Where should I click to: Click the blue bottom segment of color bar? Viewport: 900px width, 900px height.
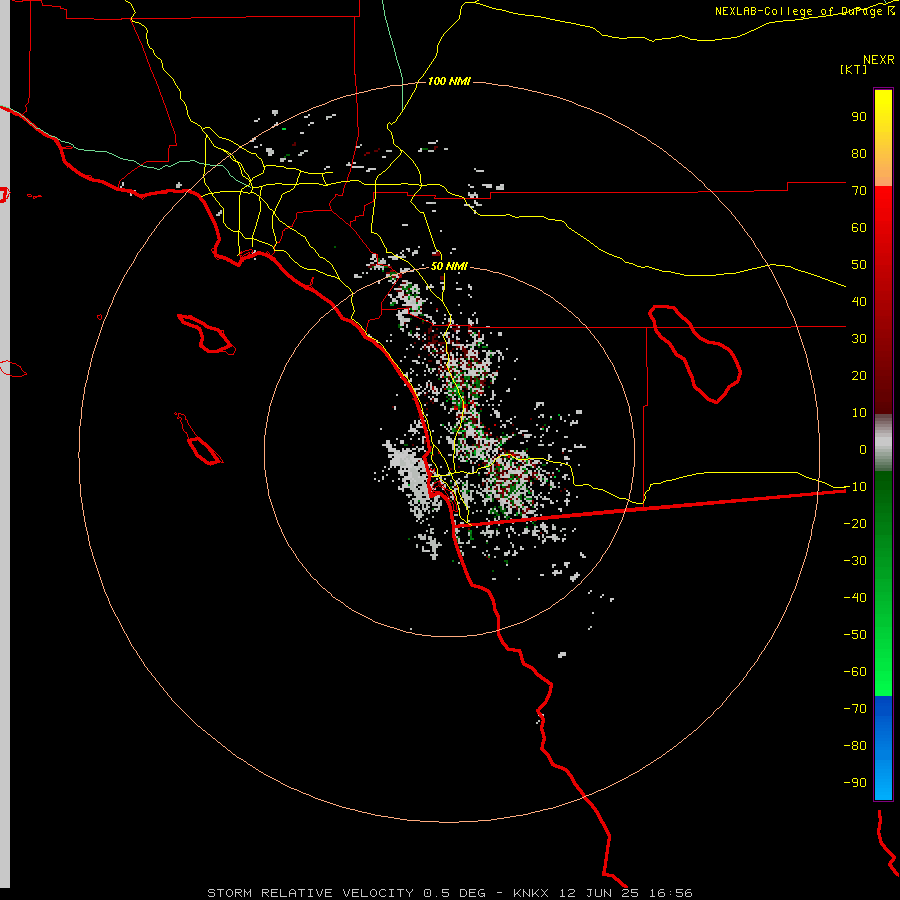pyautogui.click(x=883, y=748)
